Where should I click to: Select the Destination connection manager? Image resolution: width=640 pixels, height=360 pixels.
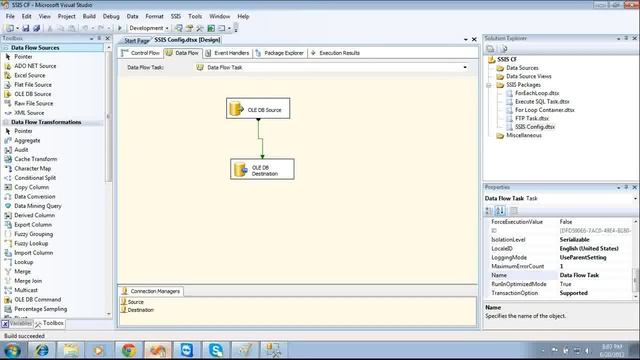click(x=137, y=310)
